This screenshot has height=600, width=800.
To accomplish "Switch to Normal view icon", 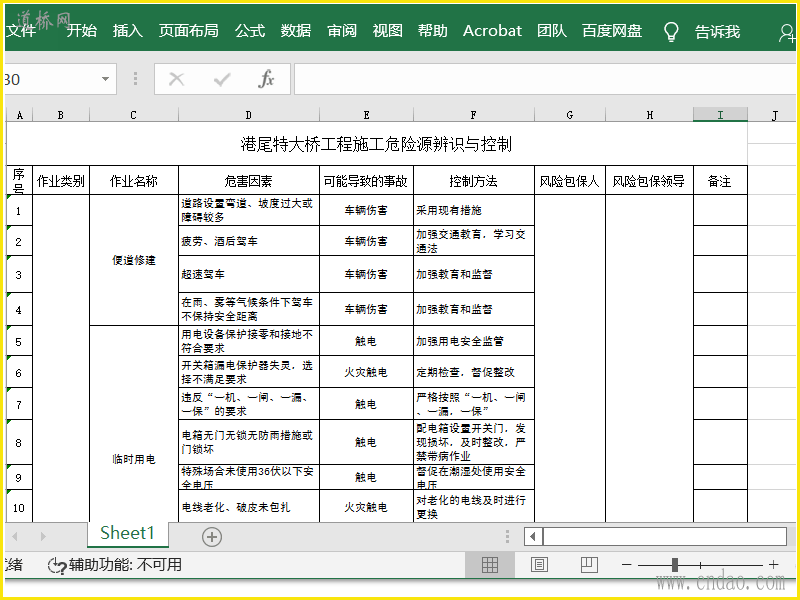I will coord(490,564).
